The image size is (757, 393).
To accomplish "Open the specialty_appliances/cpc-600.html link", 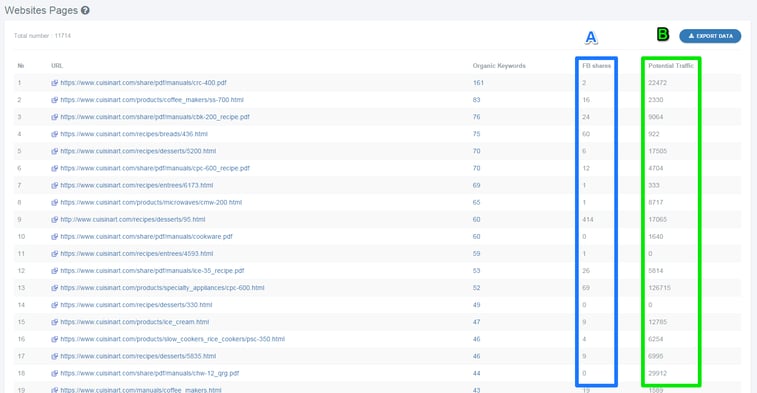I will (x=162, y=288).
